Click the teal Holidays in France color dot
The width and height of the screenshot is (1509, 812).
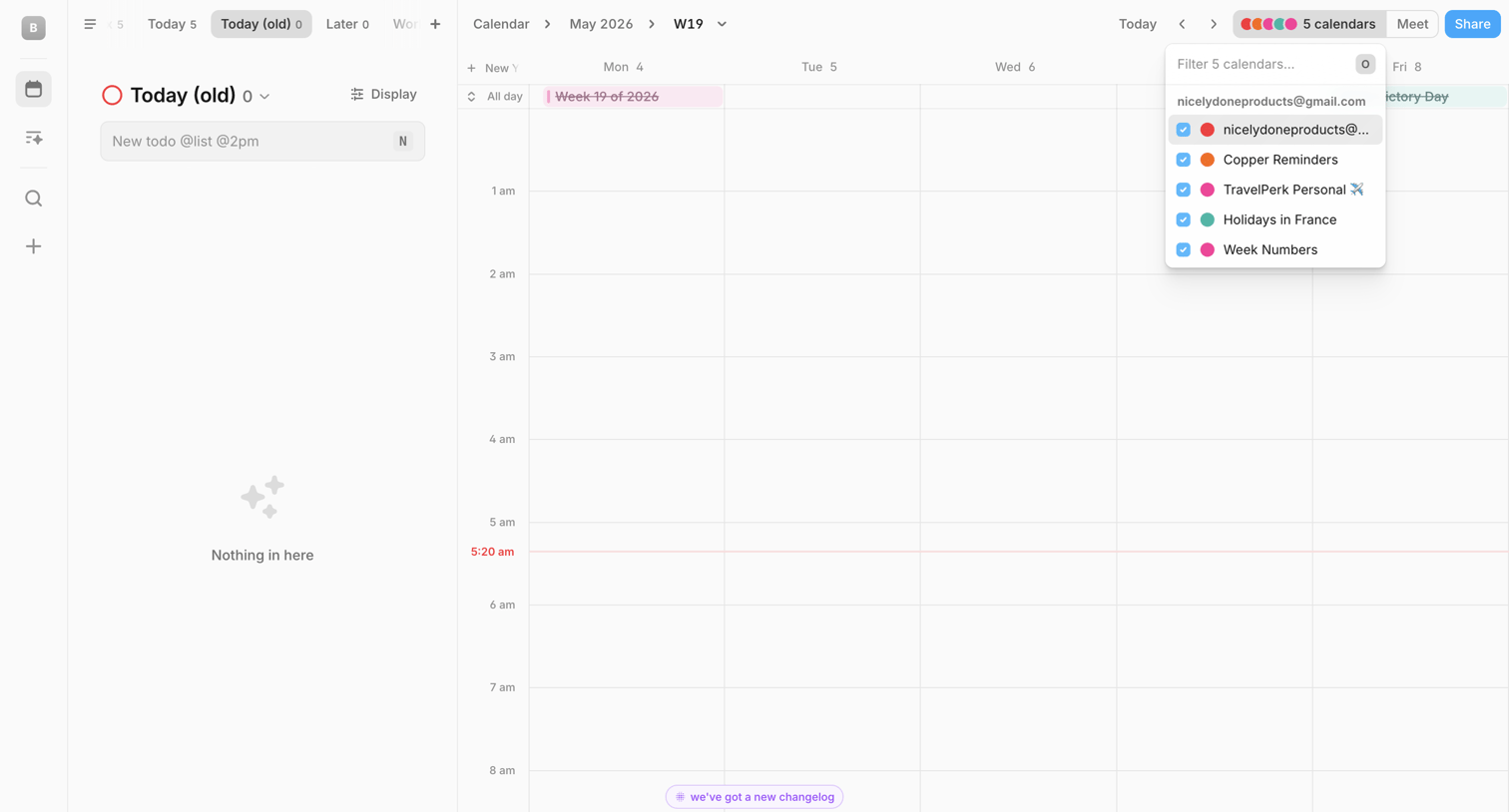pos(1207,219)
